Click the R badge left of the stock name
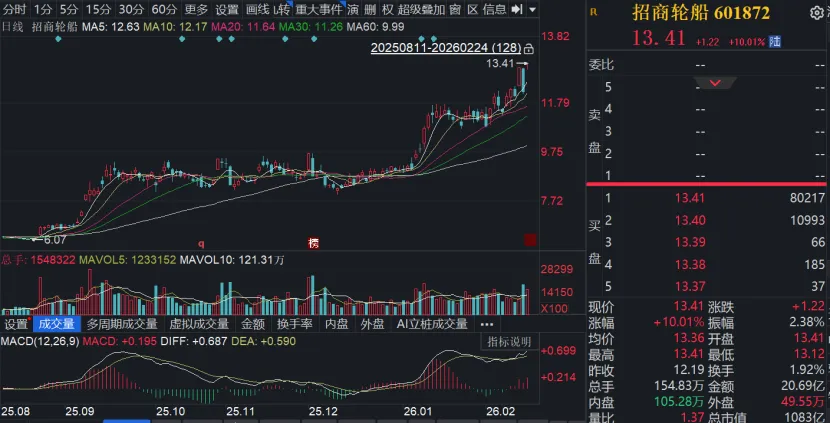 click(x=593, y=12)
